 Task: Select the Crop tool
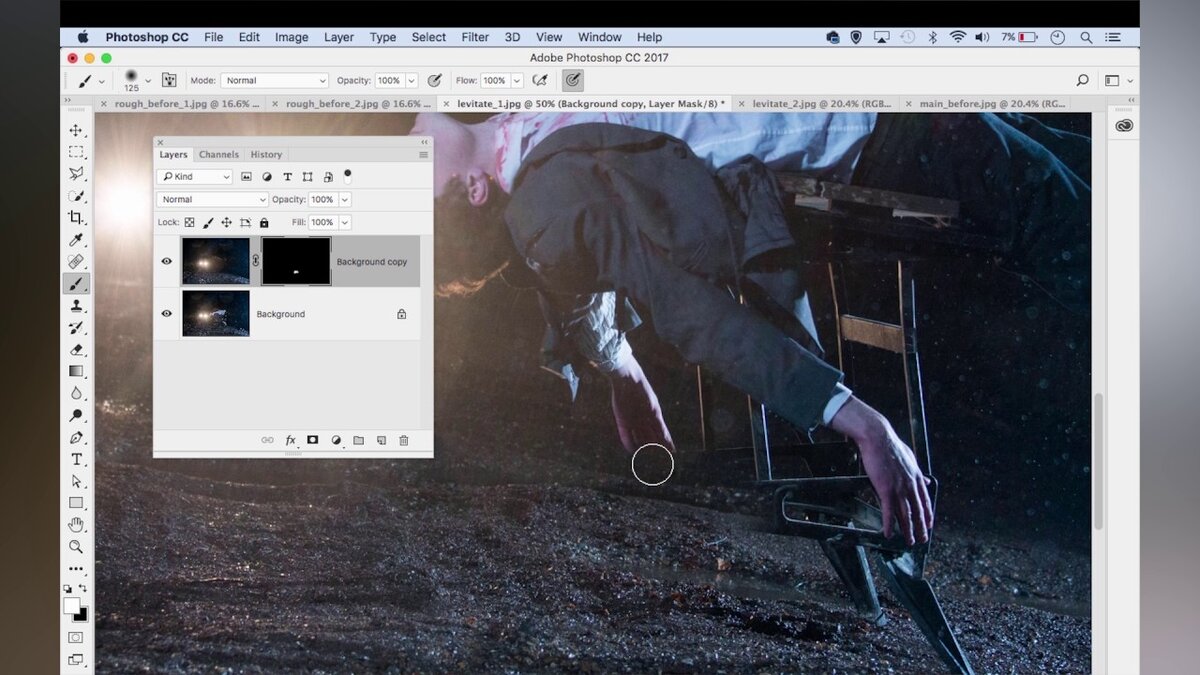point(76,218)
